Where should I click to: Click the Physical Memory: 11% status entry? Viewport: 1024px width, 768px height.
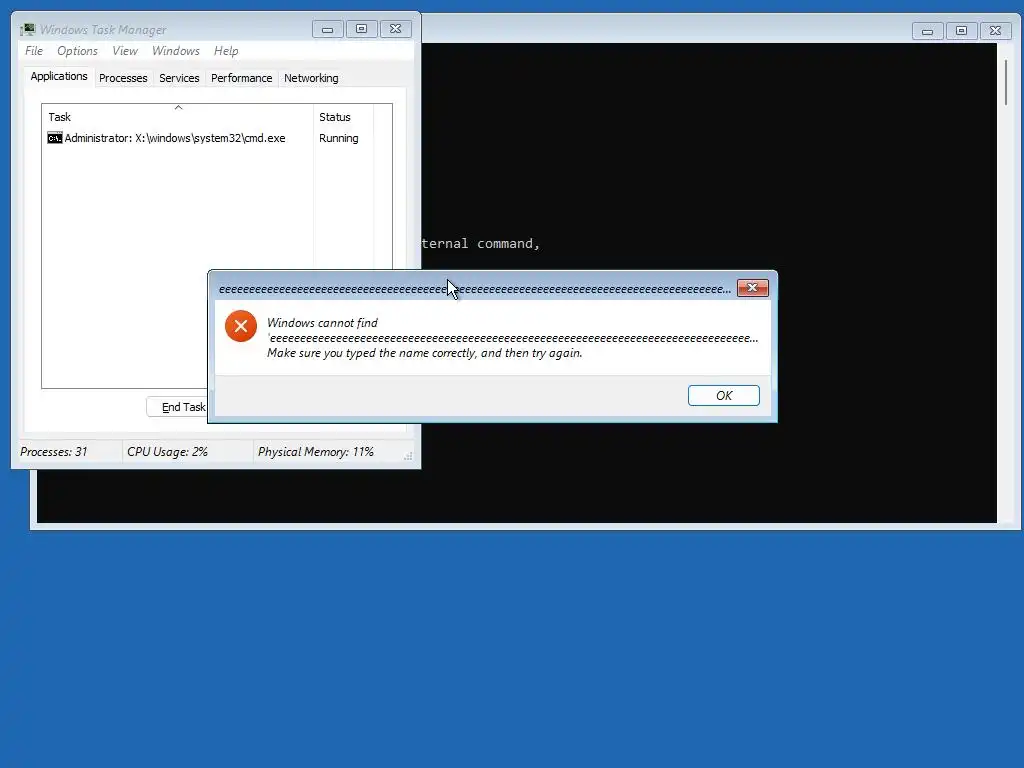[315, 452]
